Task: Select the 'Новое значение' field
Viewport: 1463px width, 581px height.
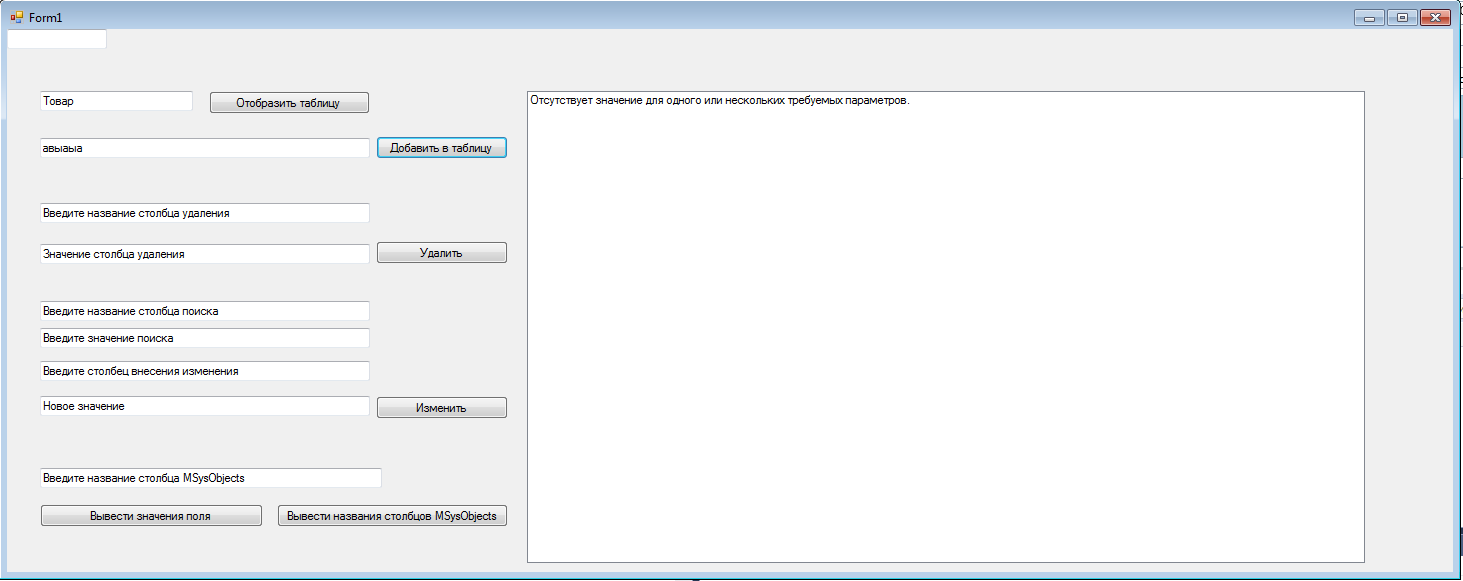Action: point(205,406)
